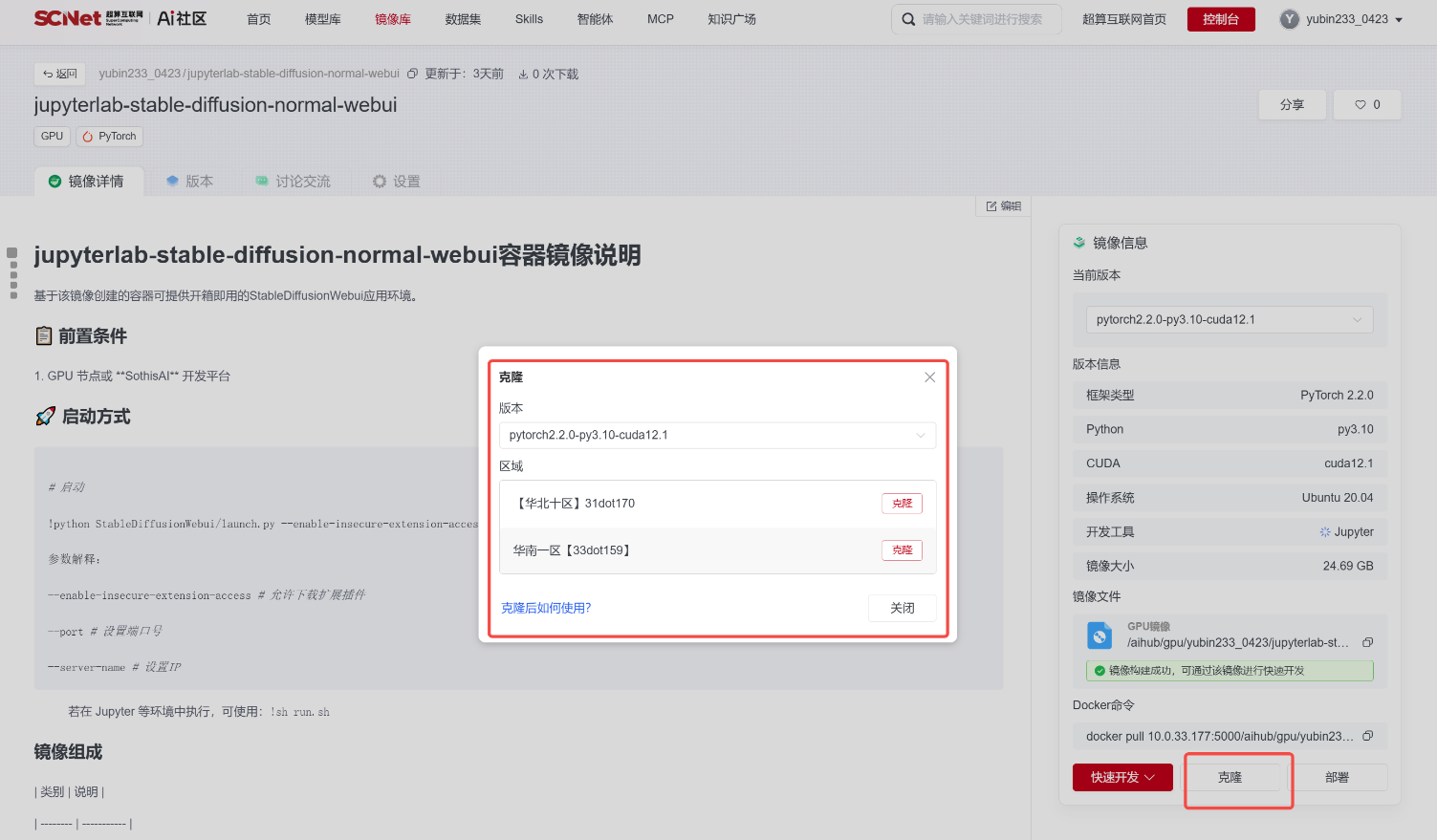Click the user avatar icon

pyautogui.click(x=1290, y=19)
